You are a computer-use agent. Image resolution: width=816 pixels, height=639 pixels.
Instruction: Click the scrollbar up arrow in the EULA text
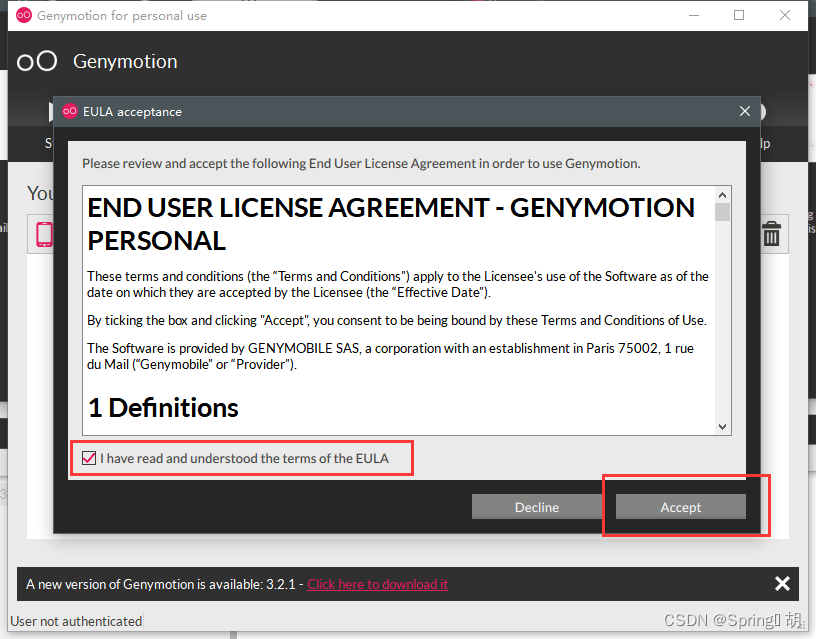[722, 195]
